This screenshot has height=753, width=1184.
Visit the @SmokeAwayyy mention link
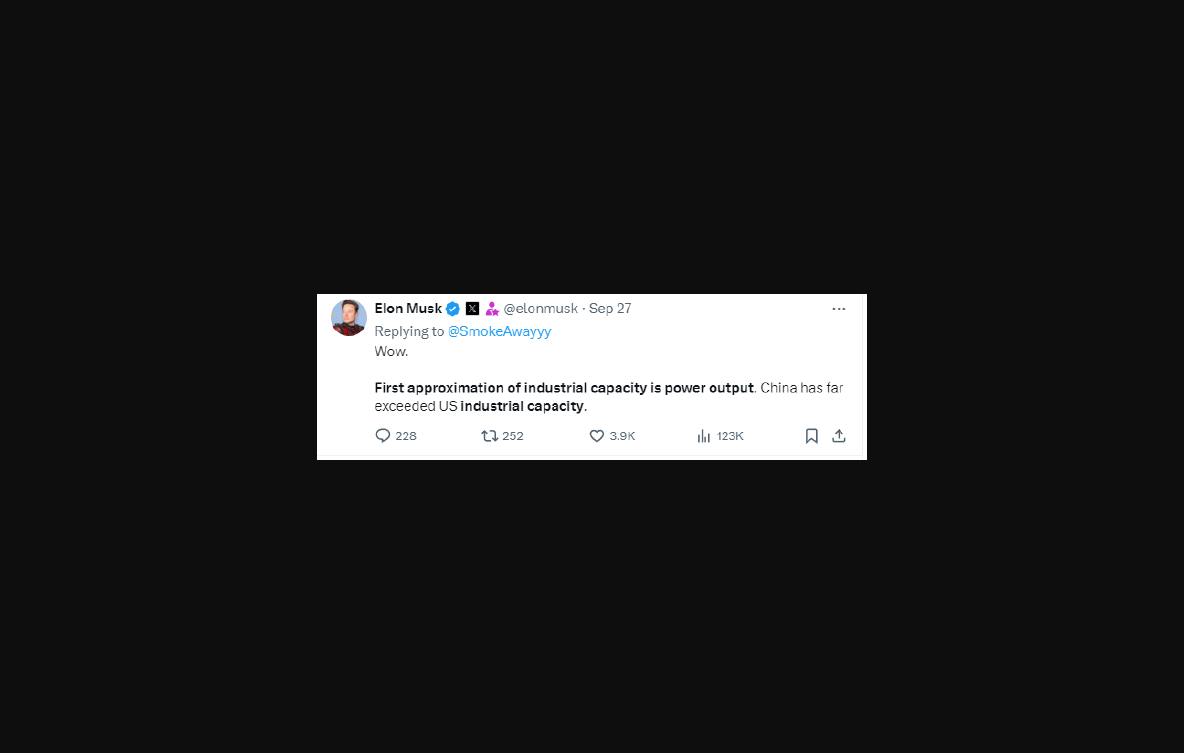click(x=499, y=331)
